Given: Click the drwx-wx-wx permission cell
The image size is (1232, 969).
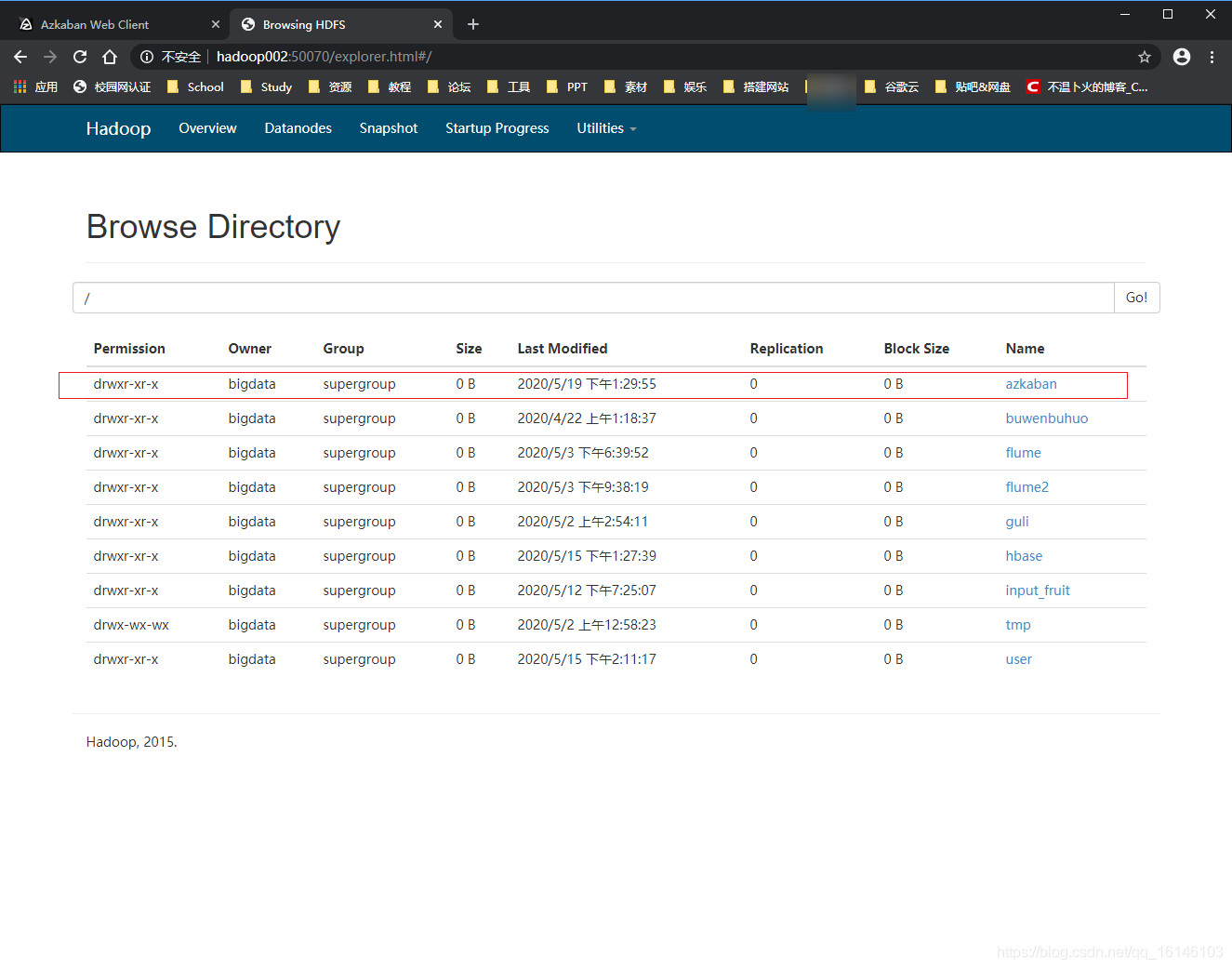Looking at the screenshot, I should (131, 625).
